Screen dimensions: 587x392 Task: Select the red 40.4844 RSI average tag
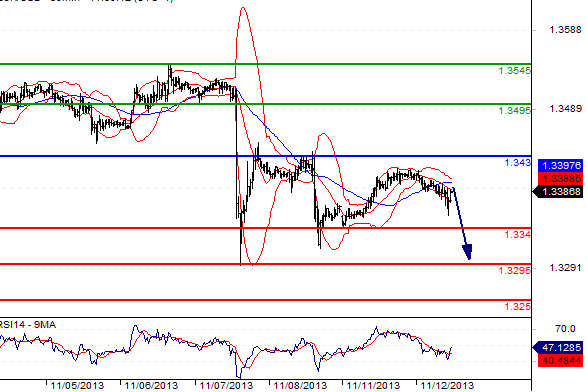(560, 361)
